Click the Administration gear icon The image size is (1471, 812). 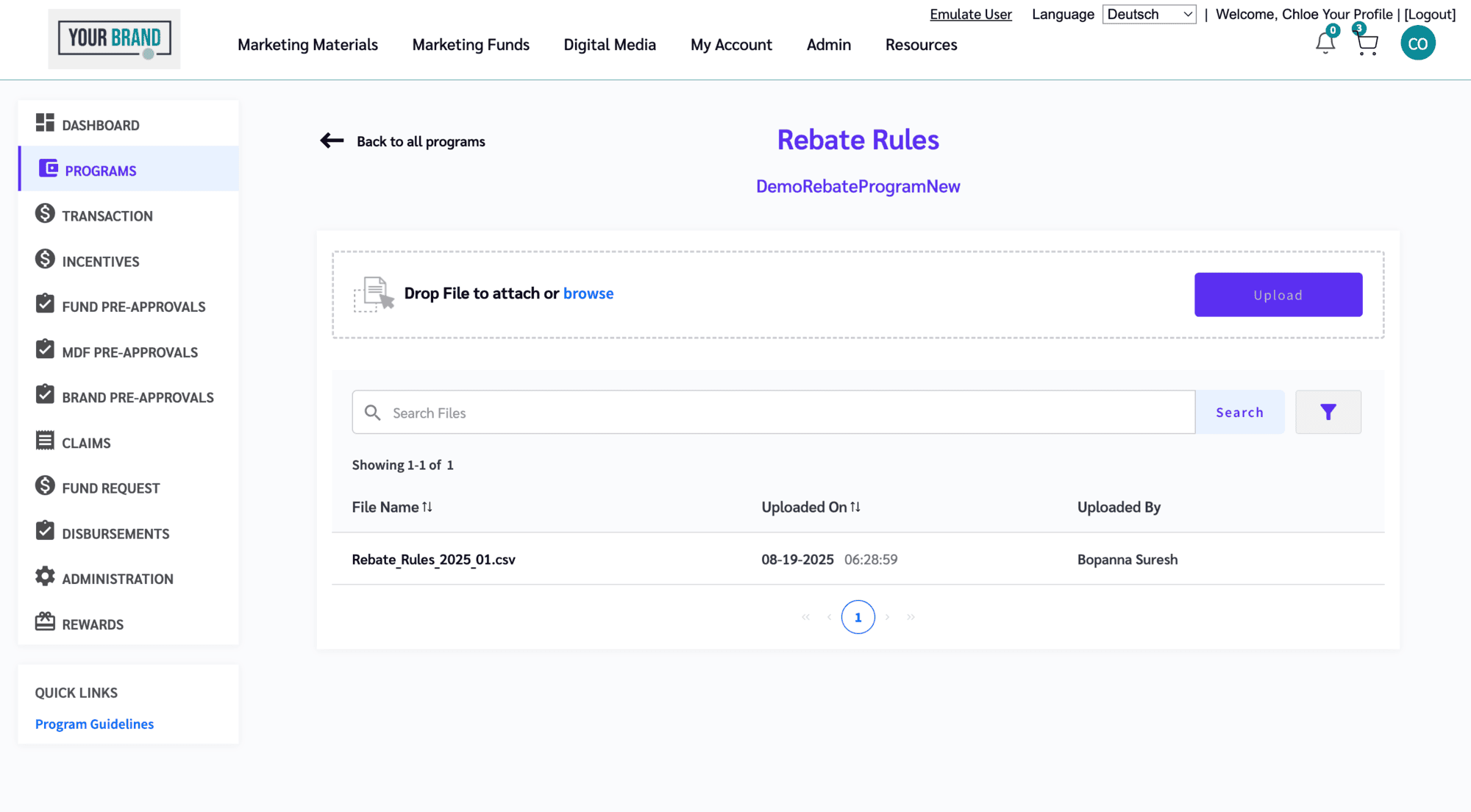pos(45,577)
